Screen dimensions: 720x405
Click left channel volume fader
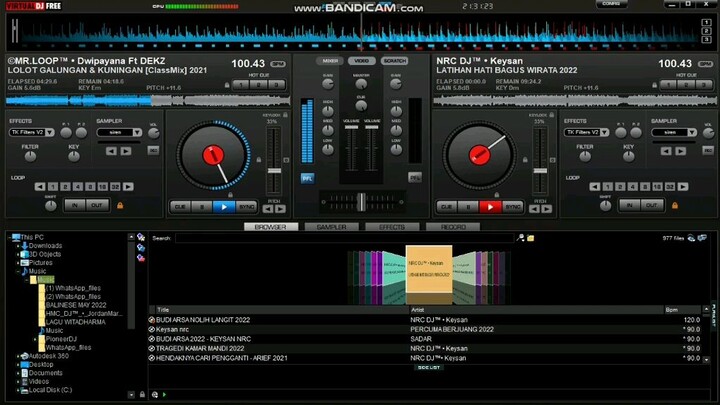point(351,127)
